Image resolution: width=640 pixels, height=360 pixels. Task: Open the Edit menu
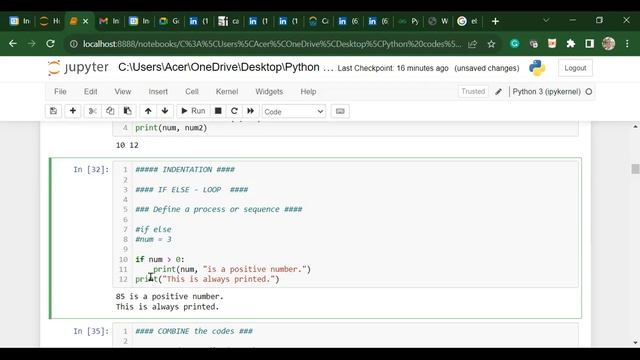(91, 91)
